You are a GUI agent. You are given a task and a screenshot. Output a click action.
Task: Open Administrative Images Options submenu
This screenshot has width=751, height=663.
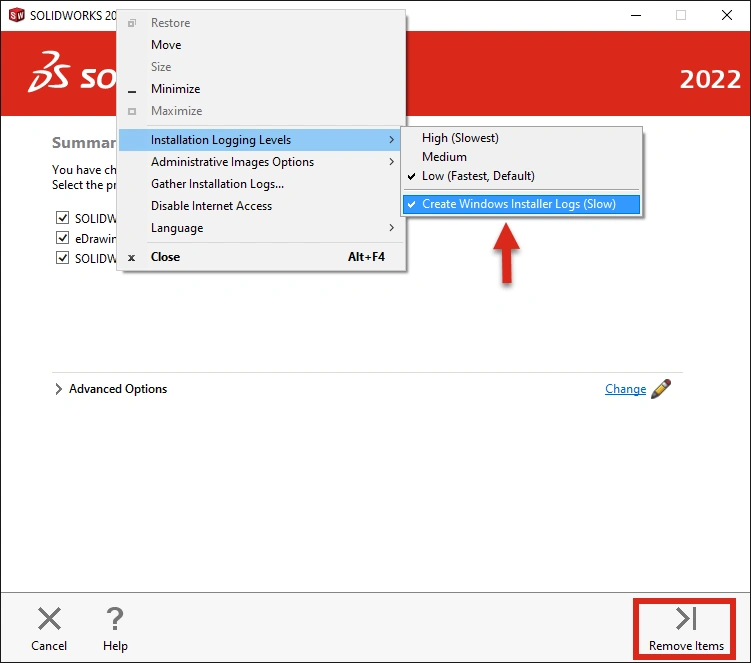[260, 162]
